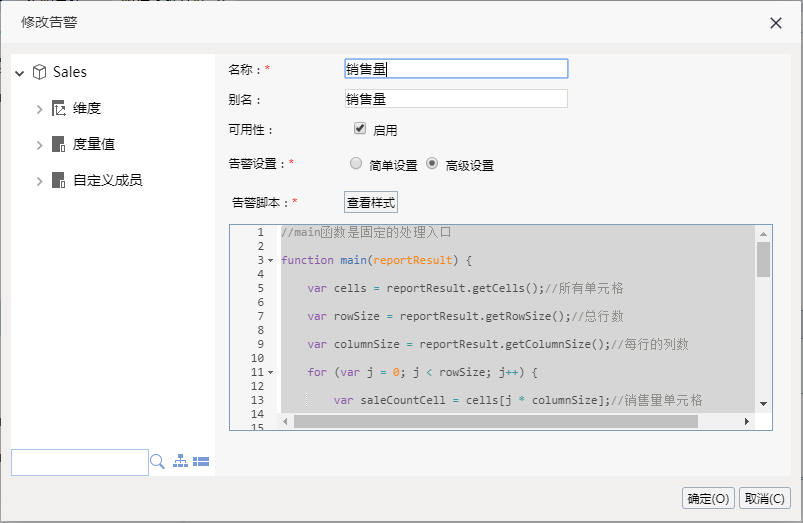Click the script editor vertical scrollbar thumb
The width and height of the screenshot is (803, 523).
(x=763, y=259)
